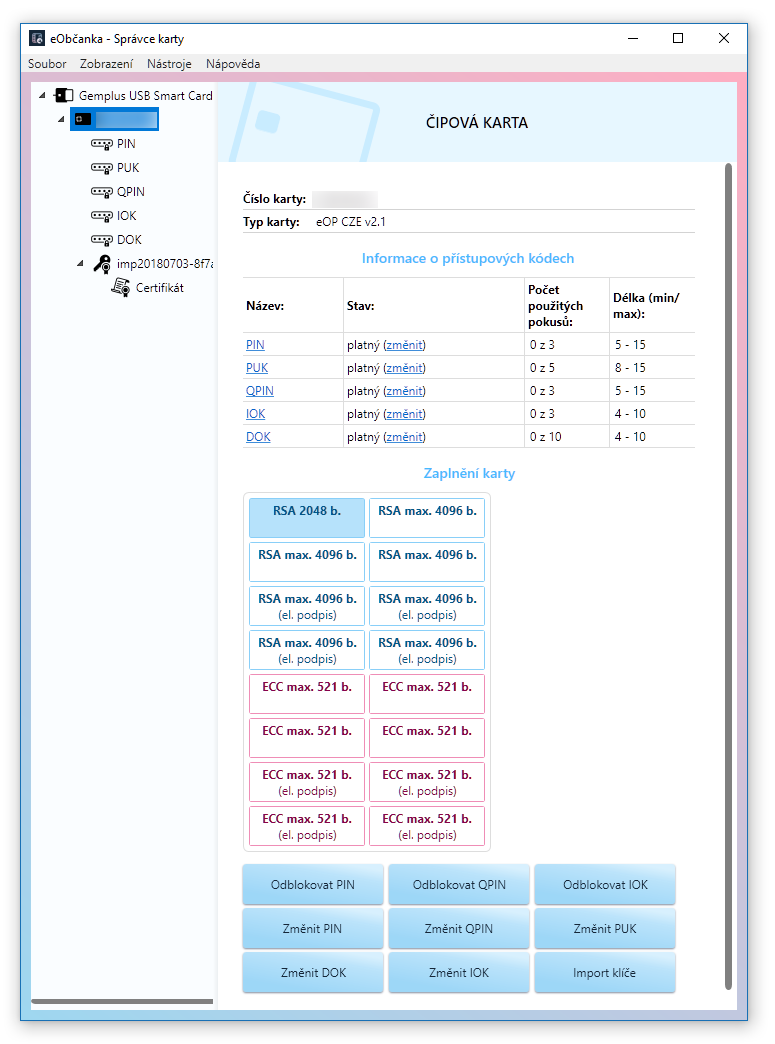Screen dimensions: 775x1044
Task: Click the Změnit QPIN button
Action: (x=459, y=929)
